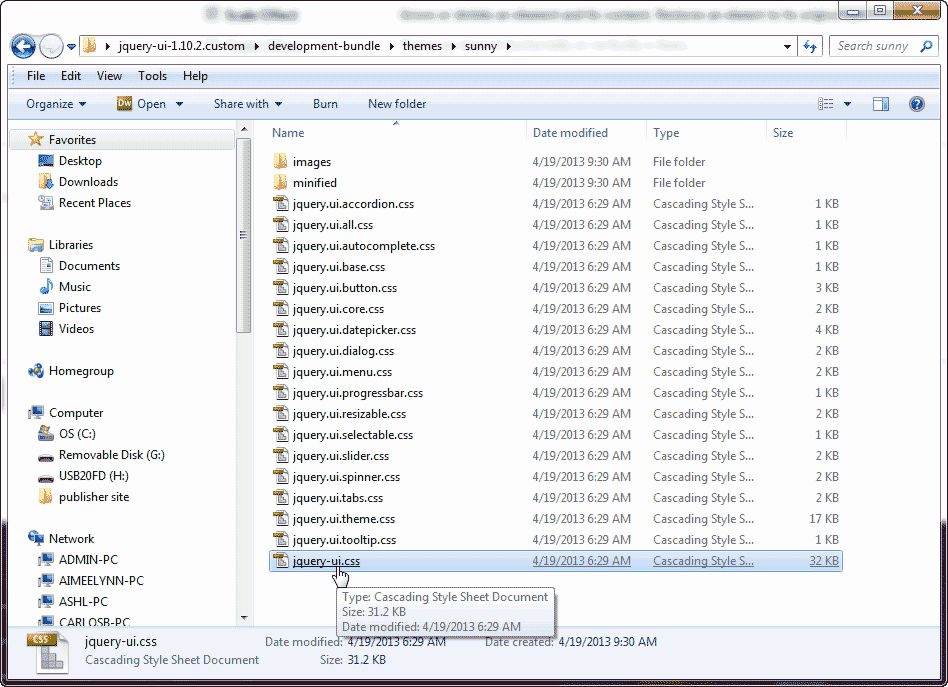Click the publisher site folder icon
The width and height of the screenshot is (948, 687).
click(45, 497)
